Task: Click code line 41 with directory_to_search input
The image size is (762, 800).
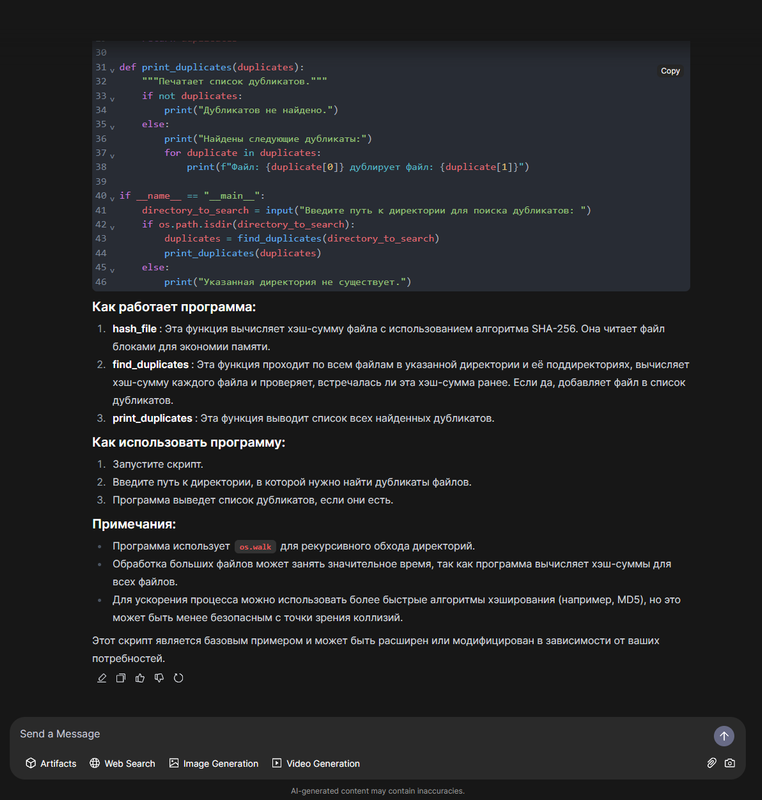Action: pyautogui.click(x=366, y=210)
